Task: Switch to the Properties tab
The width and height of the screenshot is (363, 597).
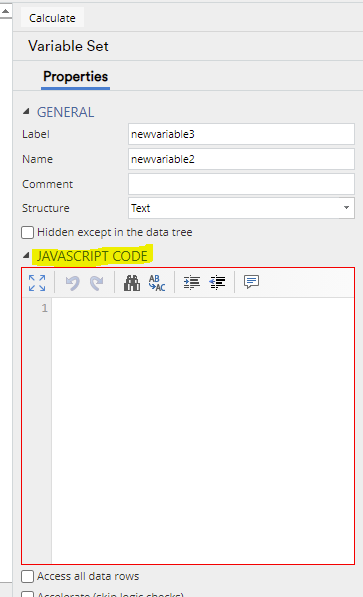Action: (75, 77)
